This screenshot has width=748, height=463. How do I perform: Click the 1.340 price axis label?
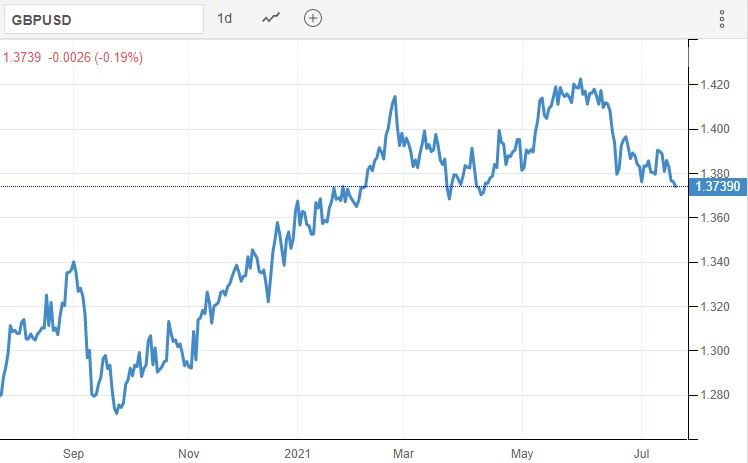coord(715,262)
